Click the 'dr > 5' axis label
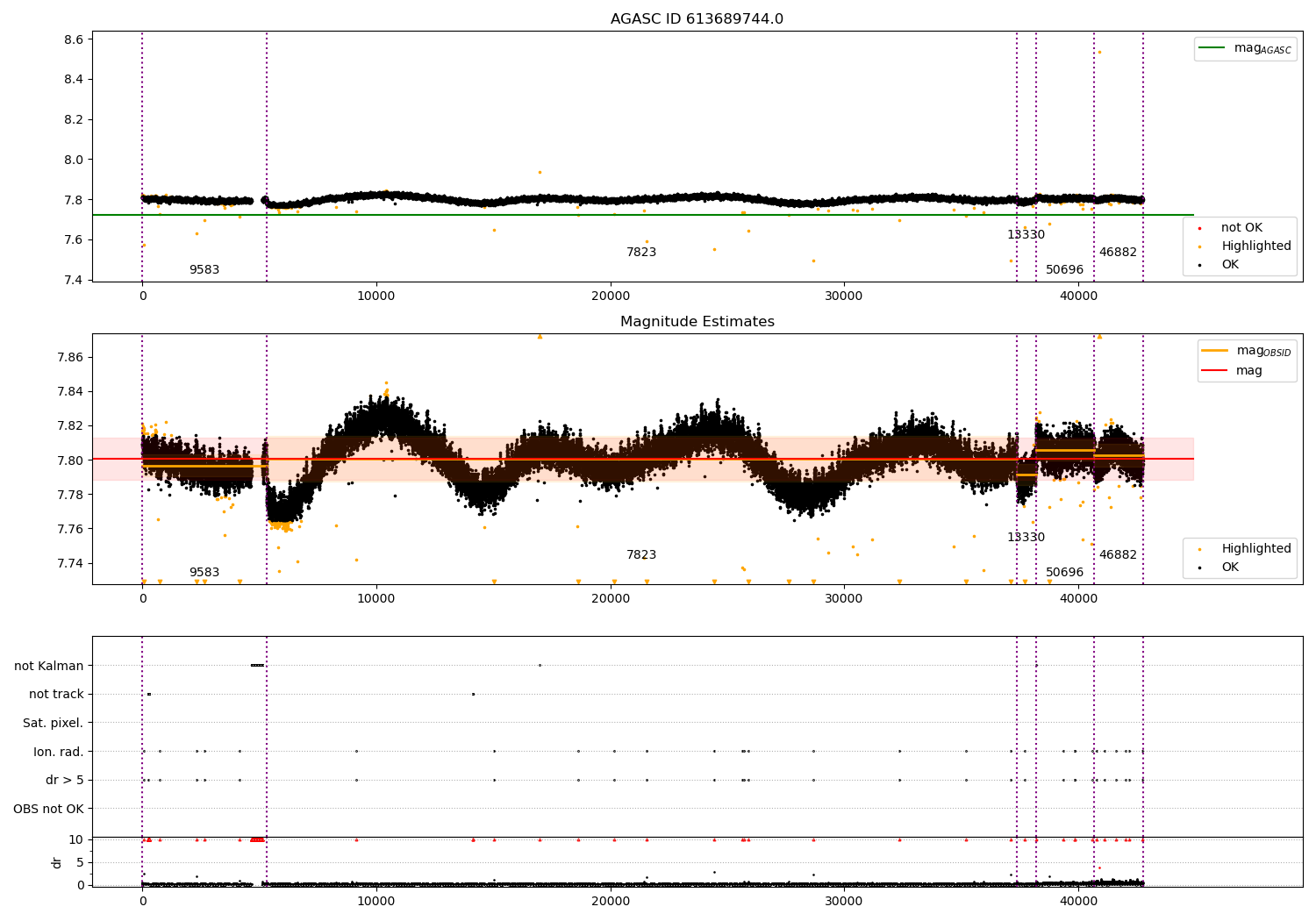The image size is (1316, 921). pyautogui.click(x=65, y=780)
